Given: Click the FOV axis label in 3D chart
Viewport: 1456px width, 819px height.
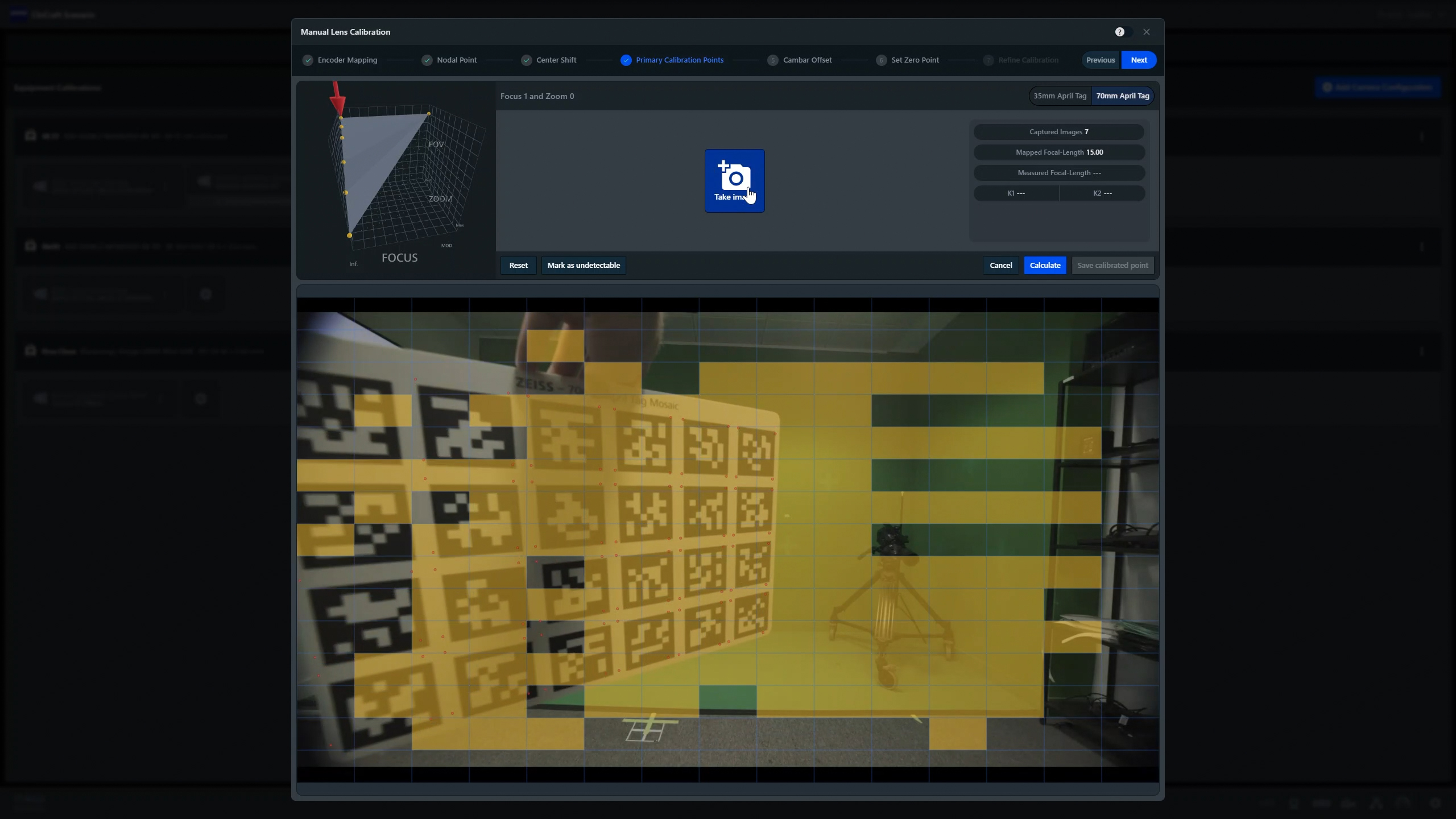Looking at the screenshot, I should tap(436, 144).
